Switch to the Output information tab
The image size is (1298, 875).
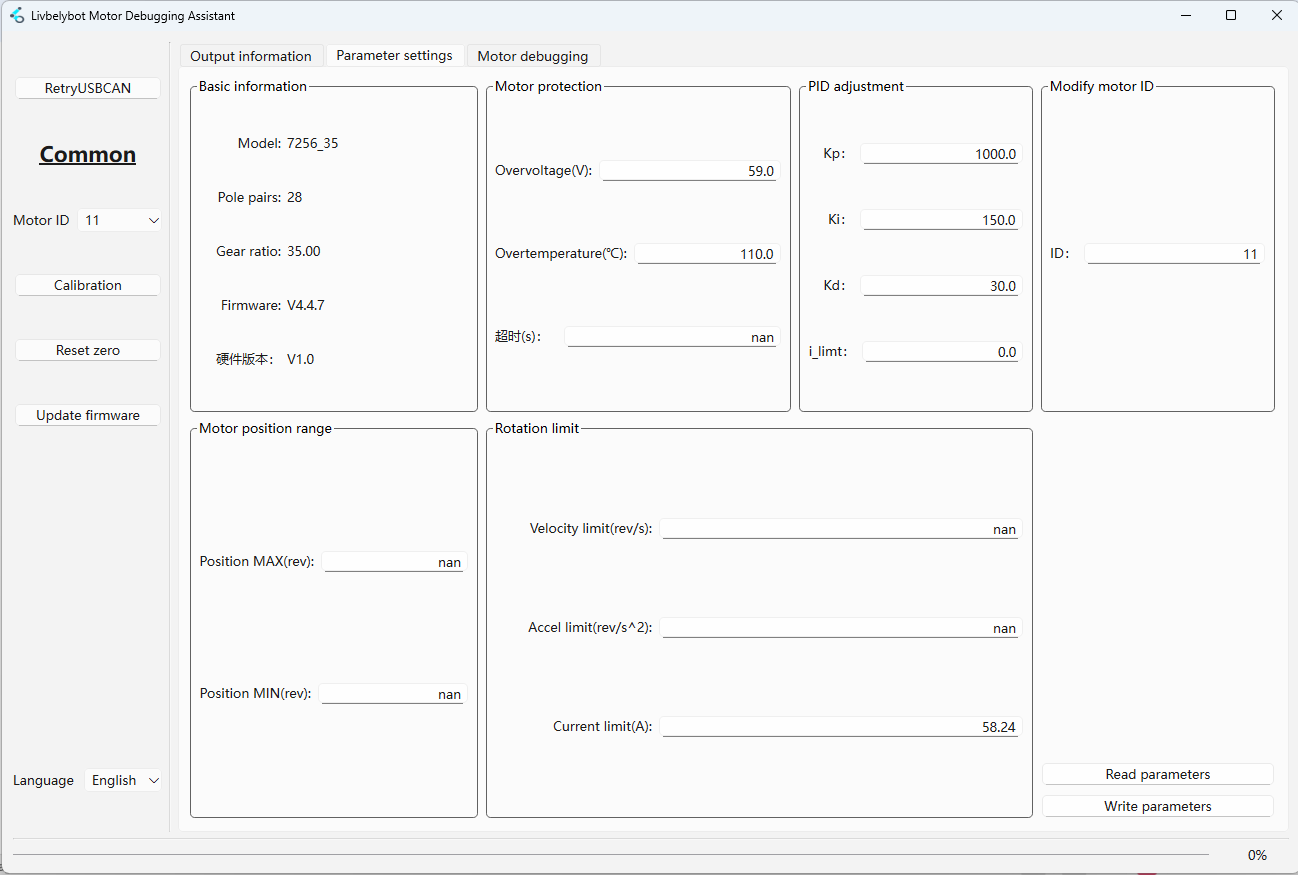(251, 56)
